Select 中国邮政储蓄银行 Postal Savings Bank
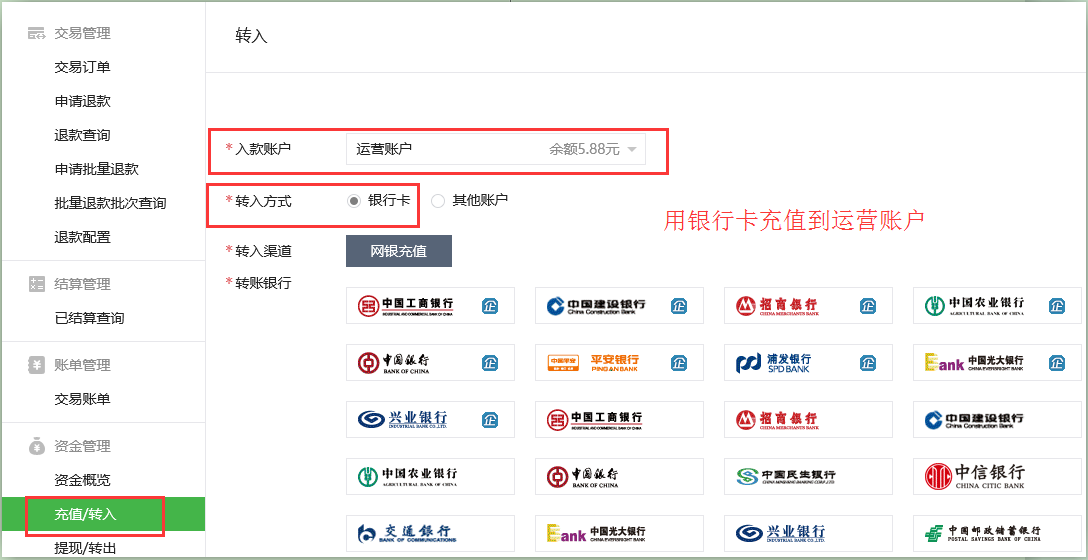 (x=997, y=533)
